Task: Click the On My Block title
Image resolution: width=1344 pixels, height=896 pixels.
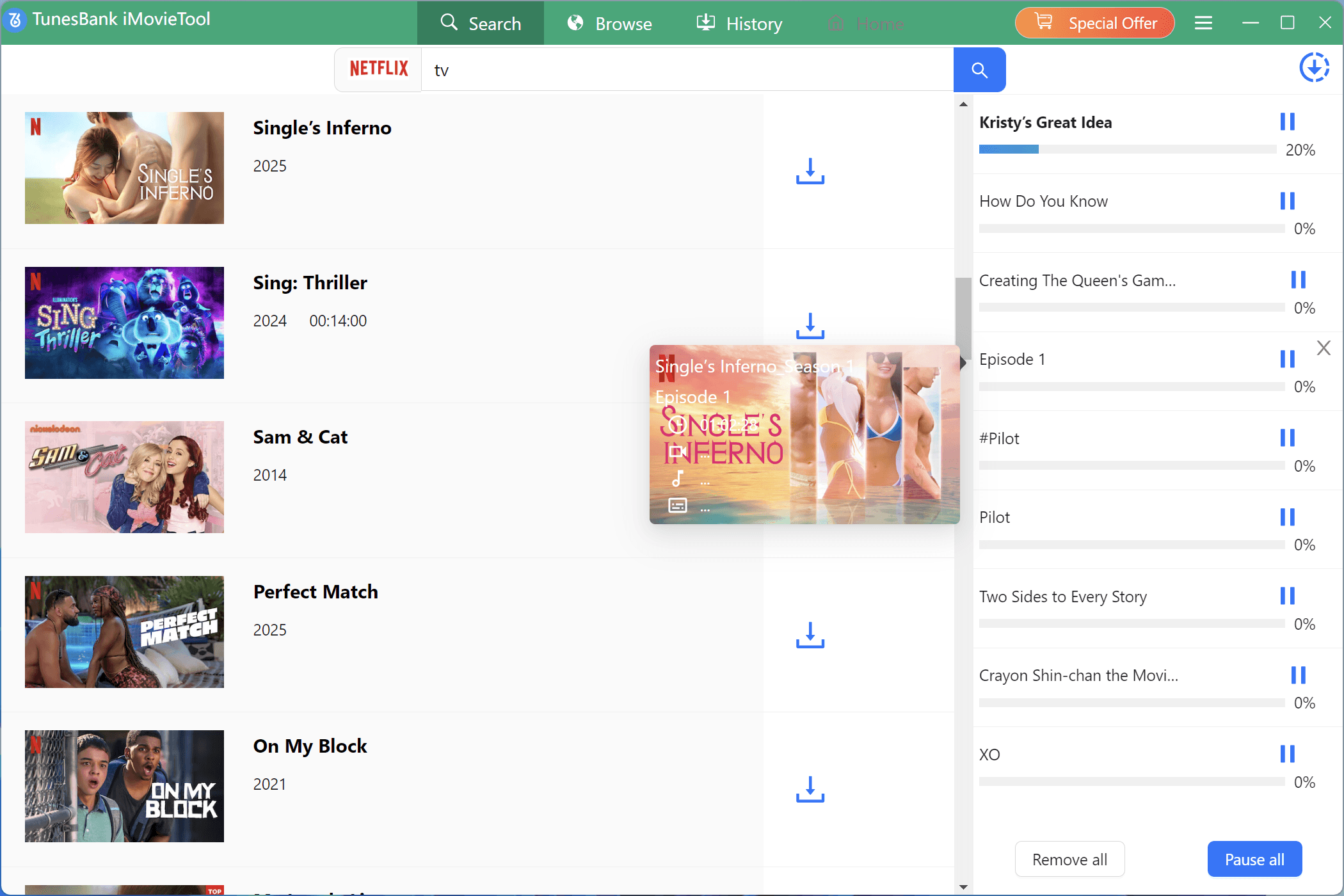Action: pyautogui.click(x=310, y=746)
